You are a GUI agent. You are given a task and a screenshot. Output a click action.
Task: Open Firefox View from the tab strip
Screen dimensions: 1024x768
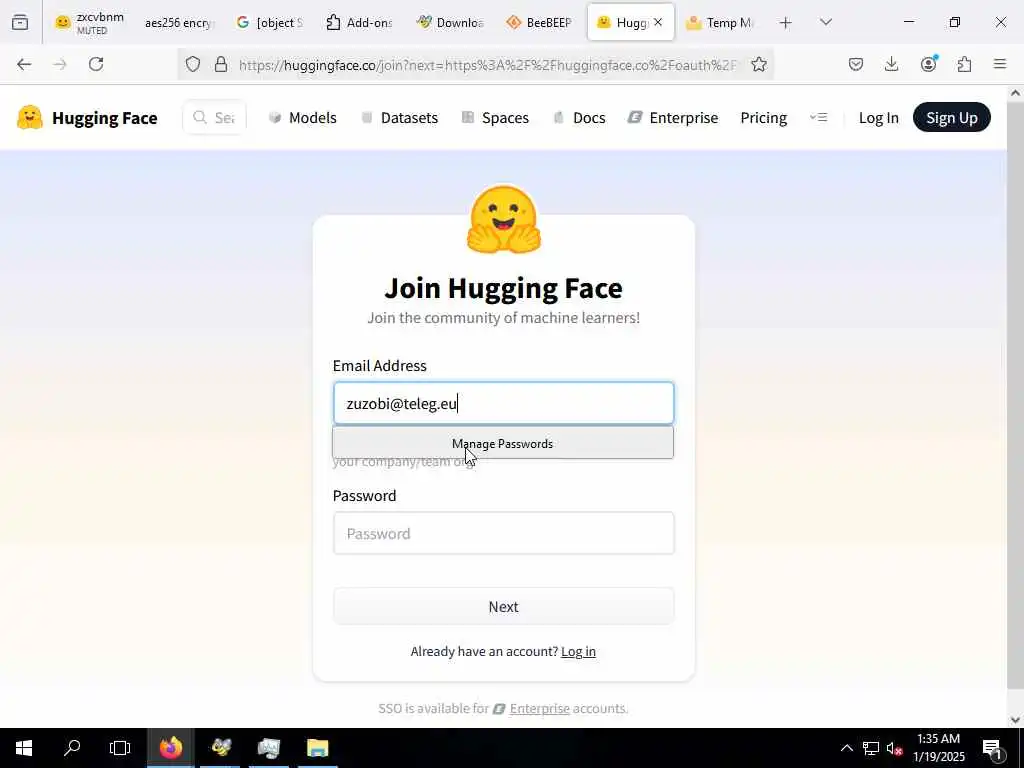point(20,22)
